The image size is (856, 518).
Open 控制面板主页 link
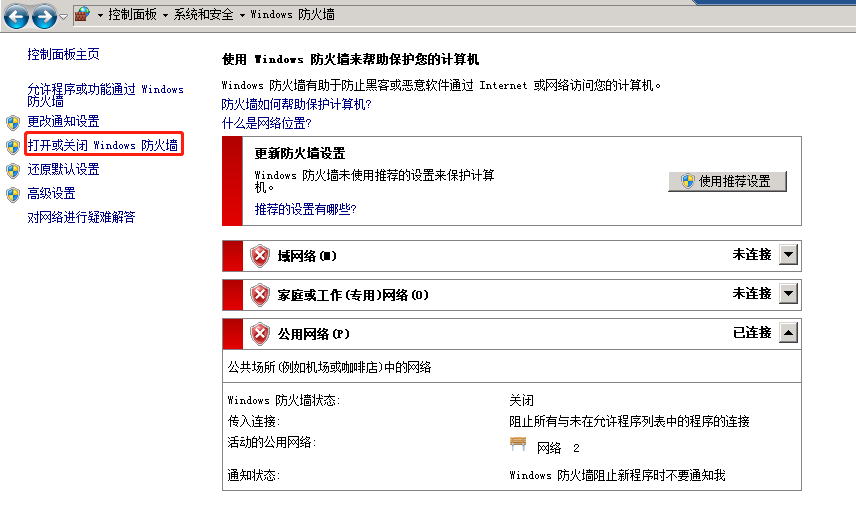(x=63, y=54)
